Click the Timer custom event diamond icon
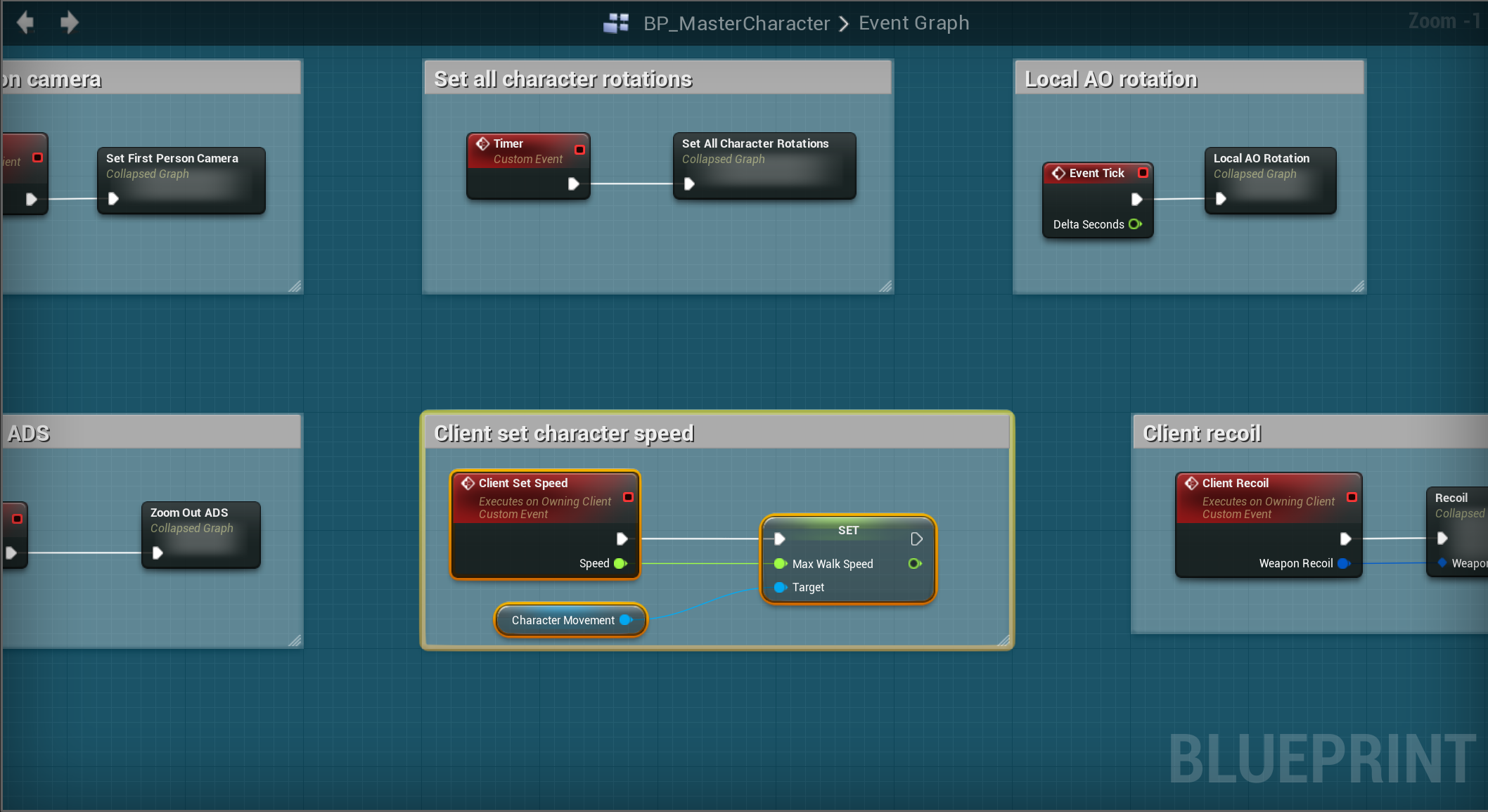Screen dimensions: 1488x812 coord(482,143)
